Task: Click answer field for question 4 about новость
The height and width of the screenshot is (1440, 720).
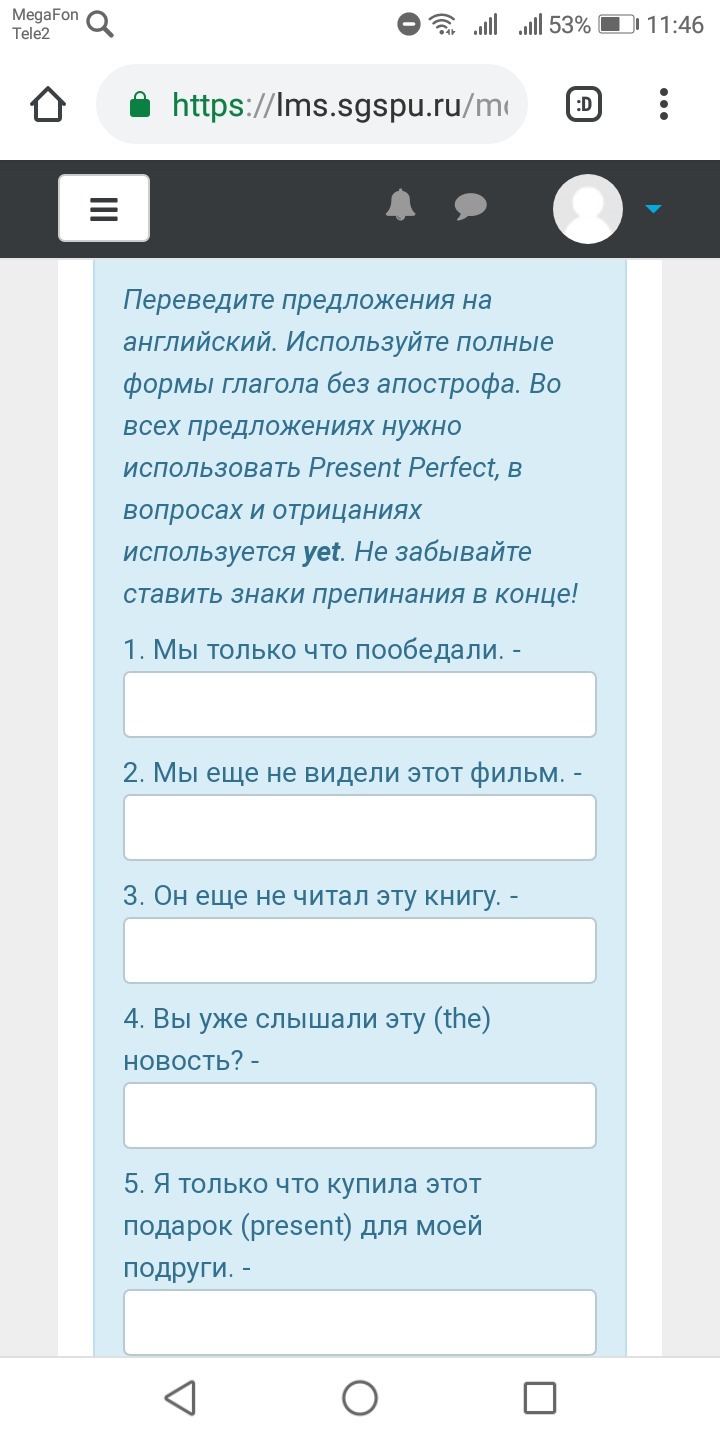Action: 360,1115
